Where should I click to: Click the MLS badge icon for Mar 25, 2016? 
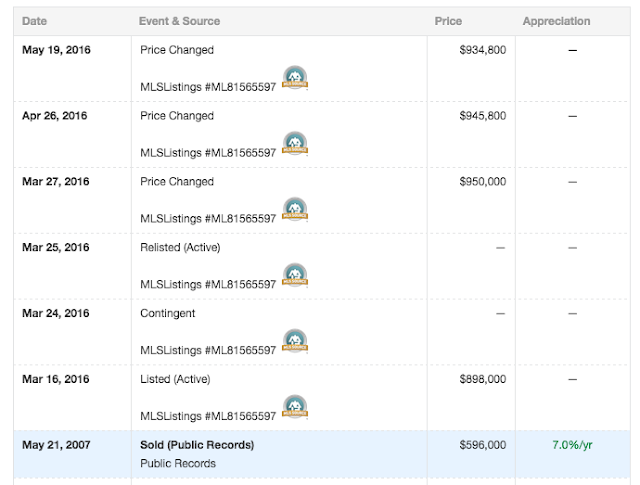point(295,276)
